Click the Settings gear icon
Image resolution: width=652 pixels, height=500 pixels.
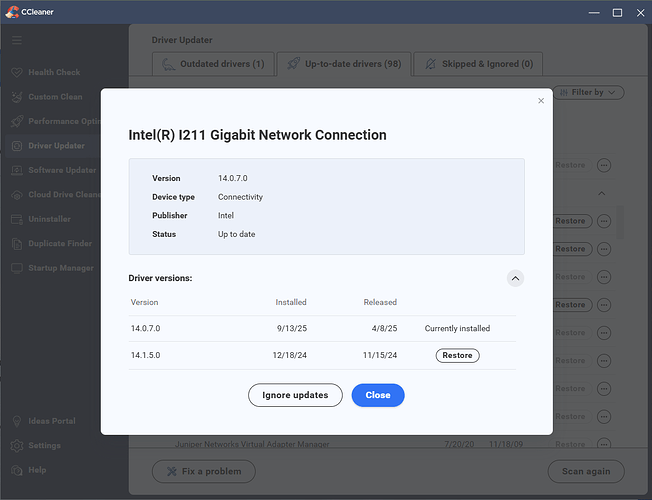(x=17, y=446)
